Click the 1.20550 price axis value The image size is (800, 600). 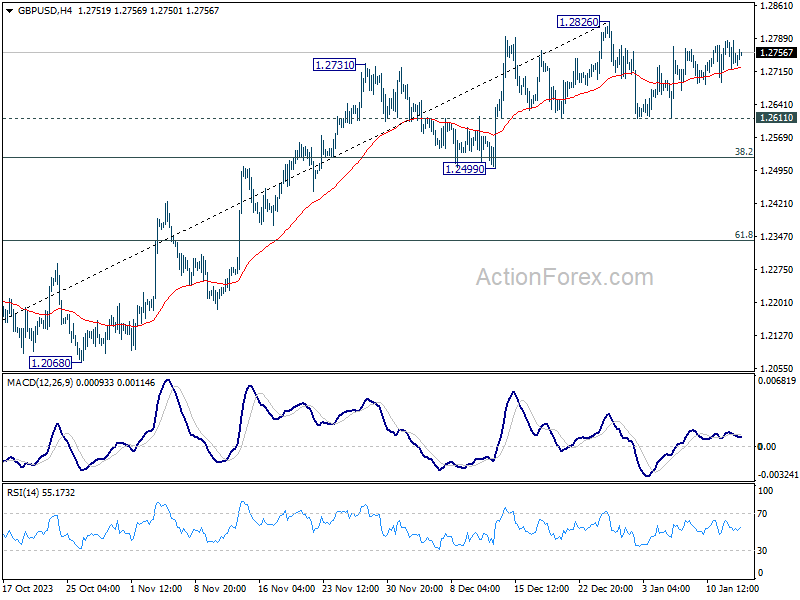click(777, 368)
